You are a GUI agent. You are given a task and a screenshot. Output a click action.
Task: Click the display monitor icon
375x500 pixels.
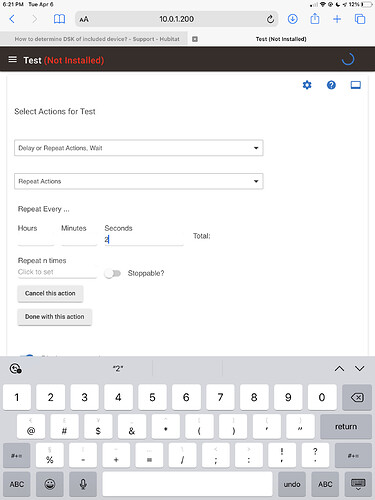point(355,85)
